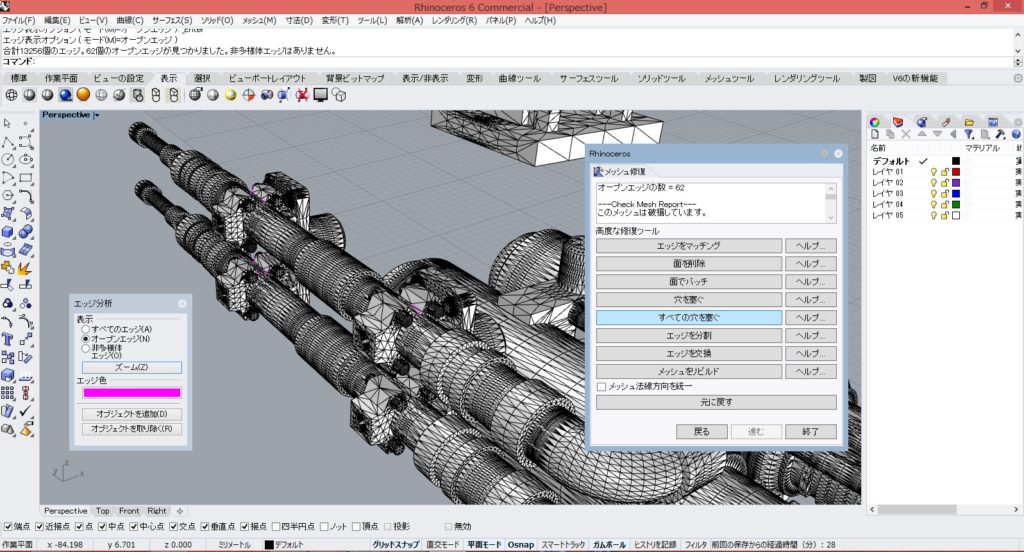Screen dimensions: 1024x552
Task: Click ズーム(Z) button in edge analysis
Action: [132, 367]
